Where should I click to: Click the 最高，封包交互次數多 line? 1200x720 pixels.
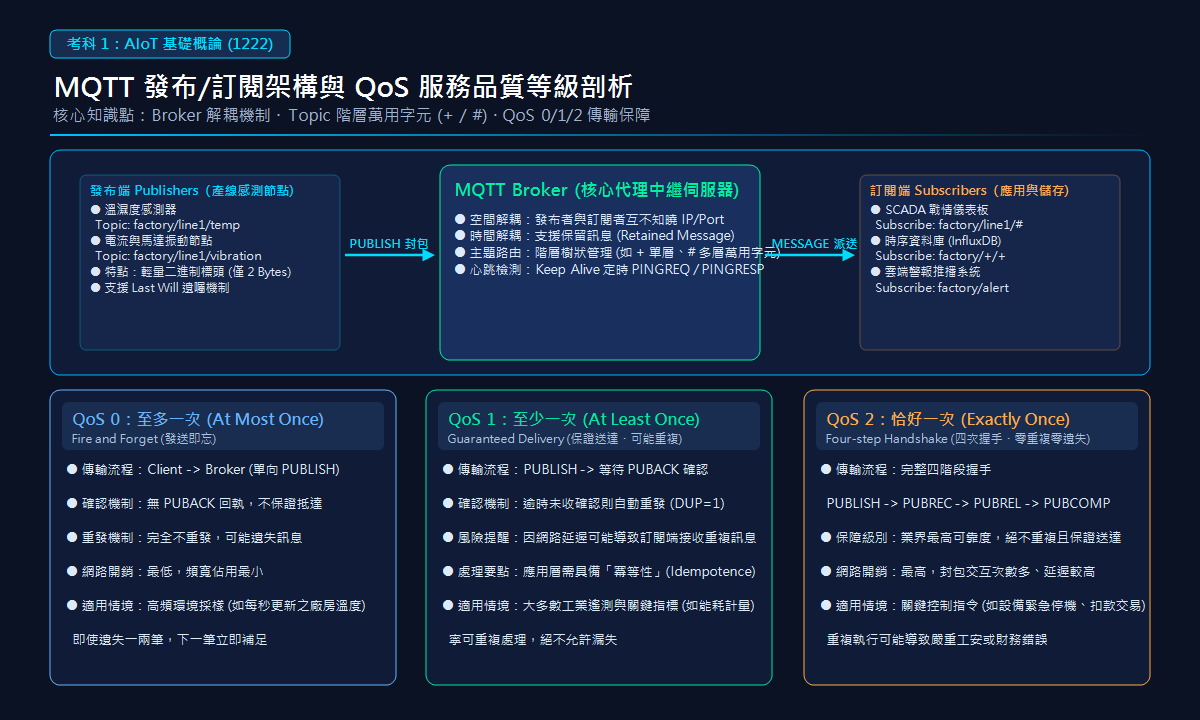957,571
